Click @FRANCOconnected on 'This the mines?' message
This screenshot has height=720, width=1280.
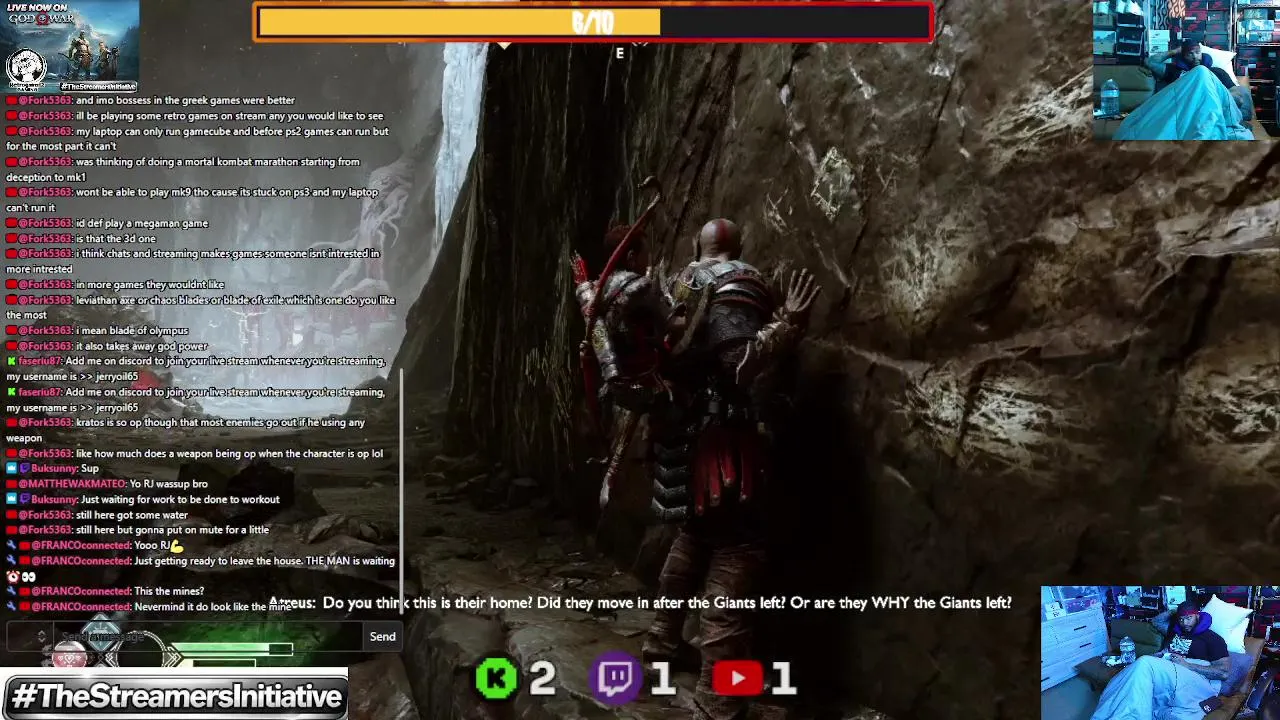pyautogui.click(x=81, y=591)
